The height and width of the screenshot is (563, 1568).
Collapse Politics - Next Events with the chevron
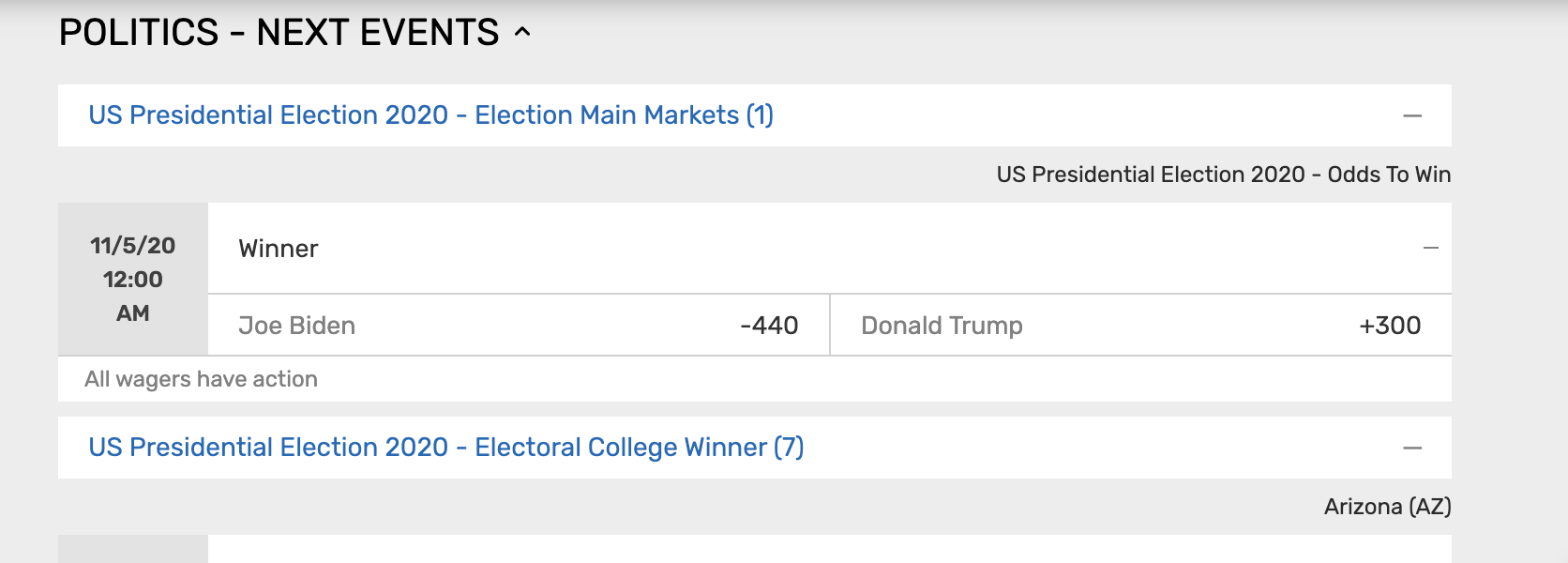(x=522, y=33)
